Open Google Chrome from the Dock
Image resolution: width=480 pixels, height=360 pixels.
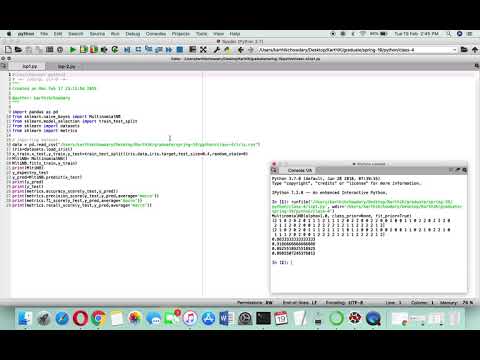(98, 318)
